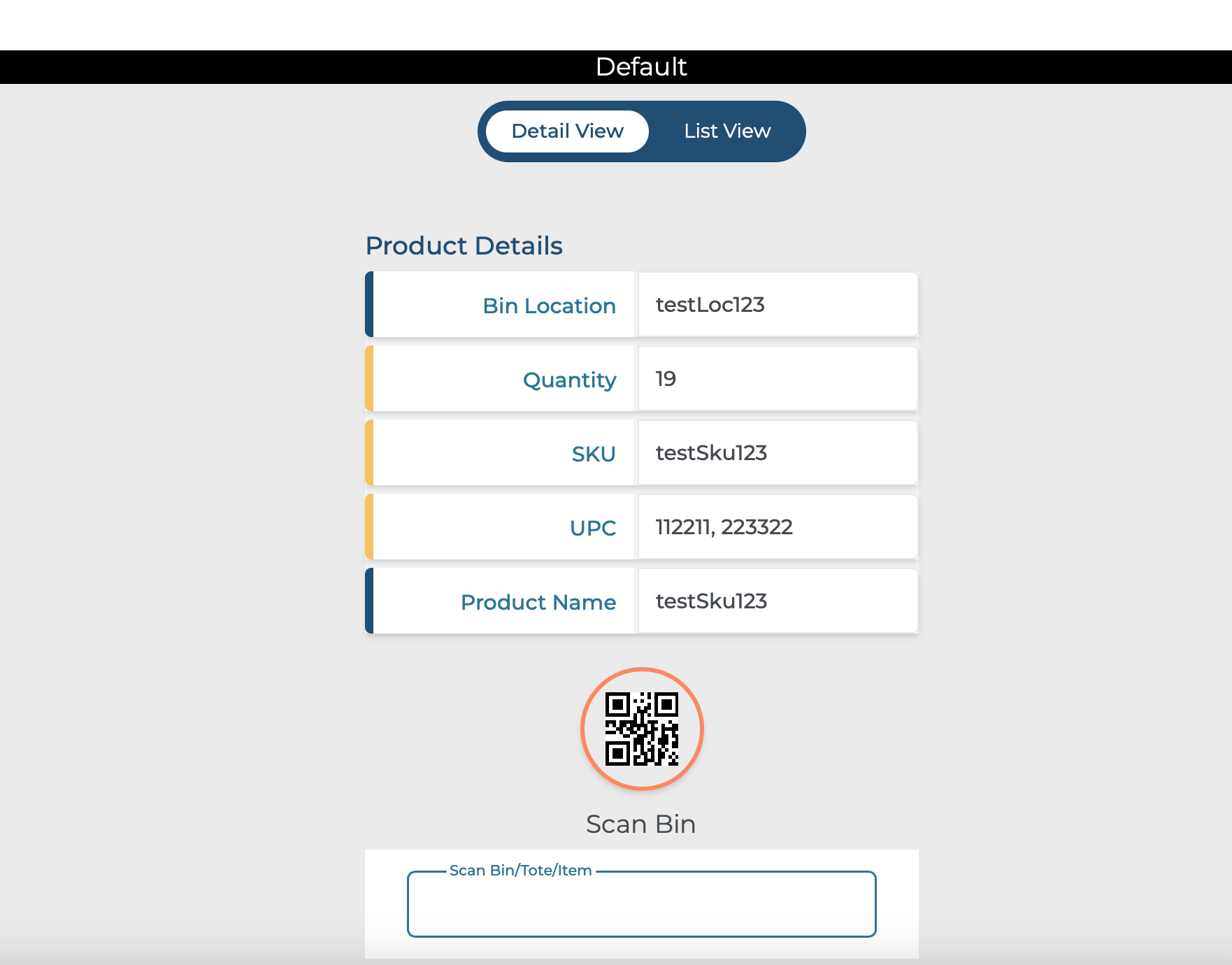The height and width of the screenshot is (965, 1232).
Task: Click the UPC value 112211, 223322
Action: click(x=724, y=527)
